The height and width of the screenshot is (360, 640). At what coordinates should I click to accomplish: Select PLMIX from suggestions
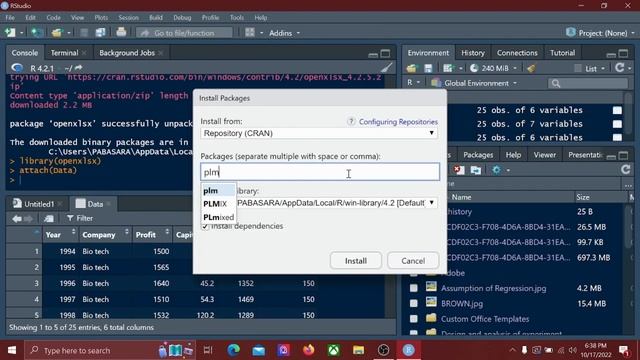[x=218, y=204]
